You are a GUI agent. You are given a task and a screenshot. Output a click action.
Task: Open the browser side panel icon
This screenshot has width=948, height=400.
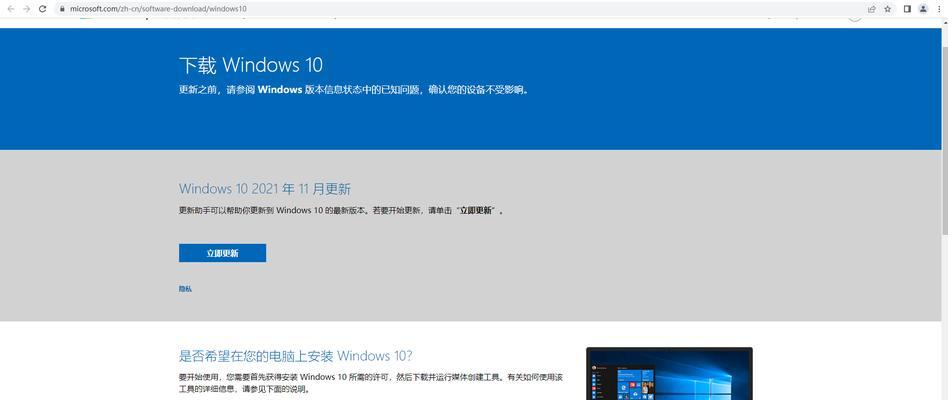point(907,9)
